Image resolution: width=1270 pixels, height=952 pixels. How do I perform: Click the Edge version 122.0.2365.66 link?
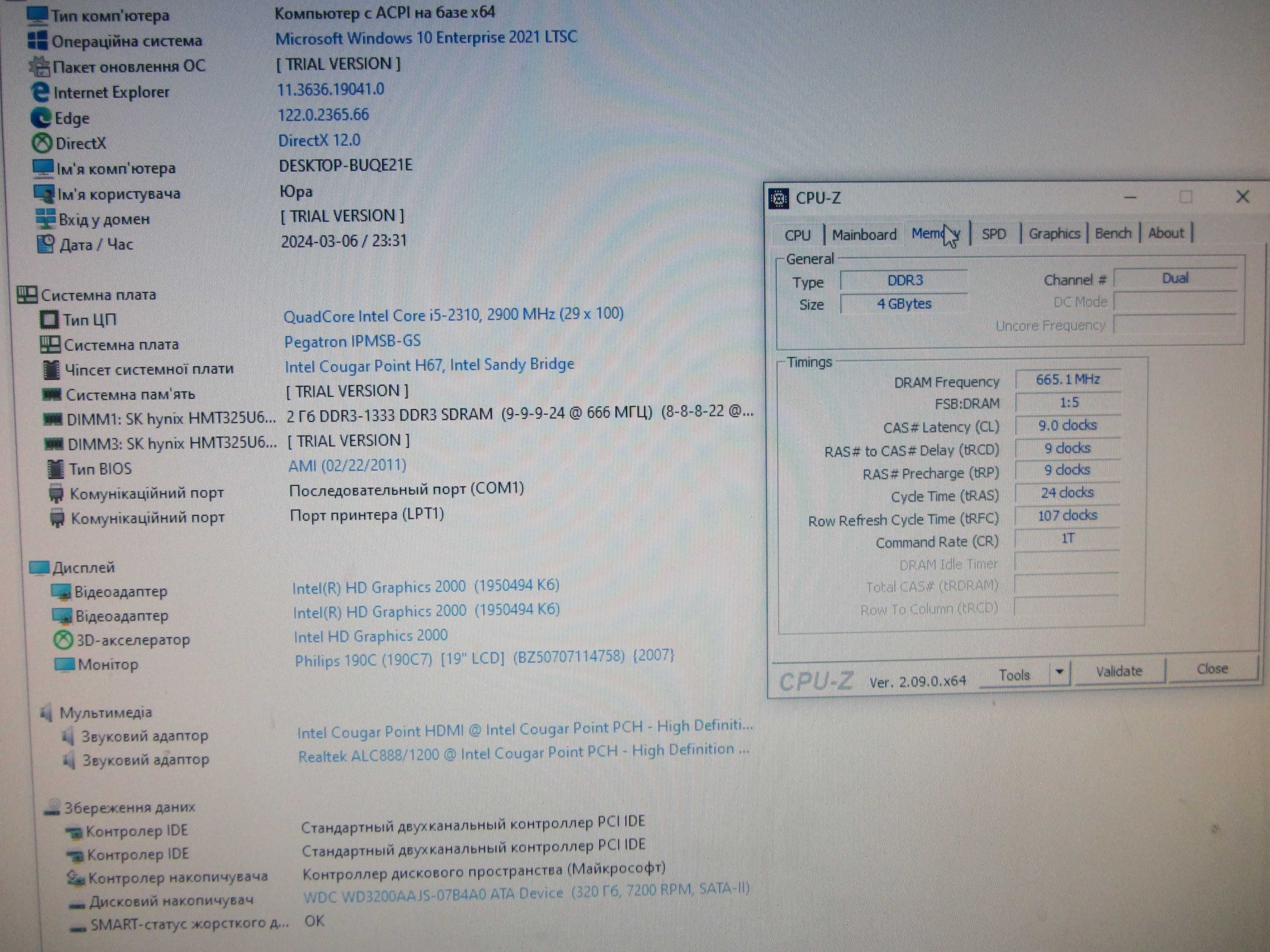point(323,115)
